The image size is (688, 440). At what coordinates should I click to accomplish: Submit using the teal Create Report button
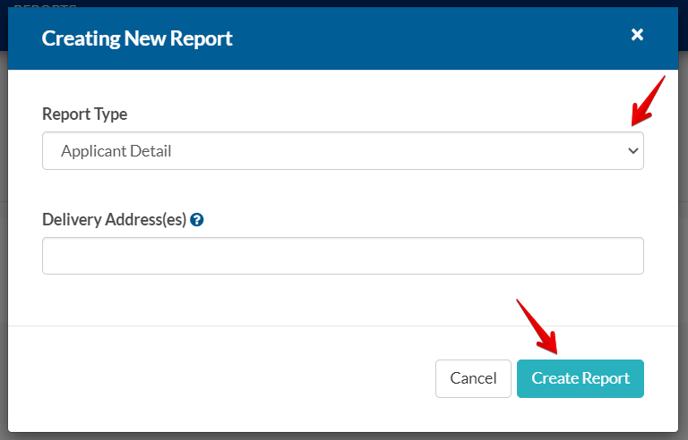coord(580,378)
